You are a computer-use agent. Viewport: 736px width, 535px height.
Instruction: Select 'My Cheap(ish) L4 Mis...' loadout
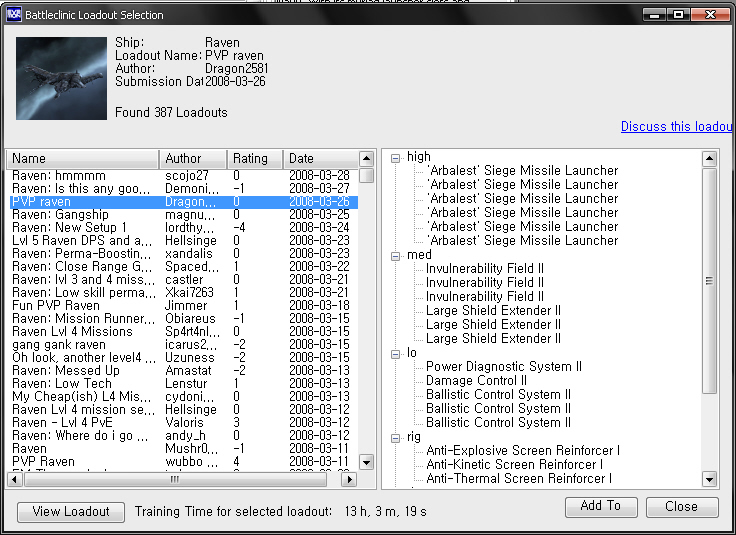point(184,397)
